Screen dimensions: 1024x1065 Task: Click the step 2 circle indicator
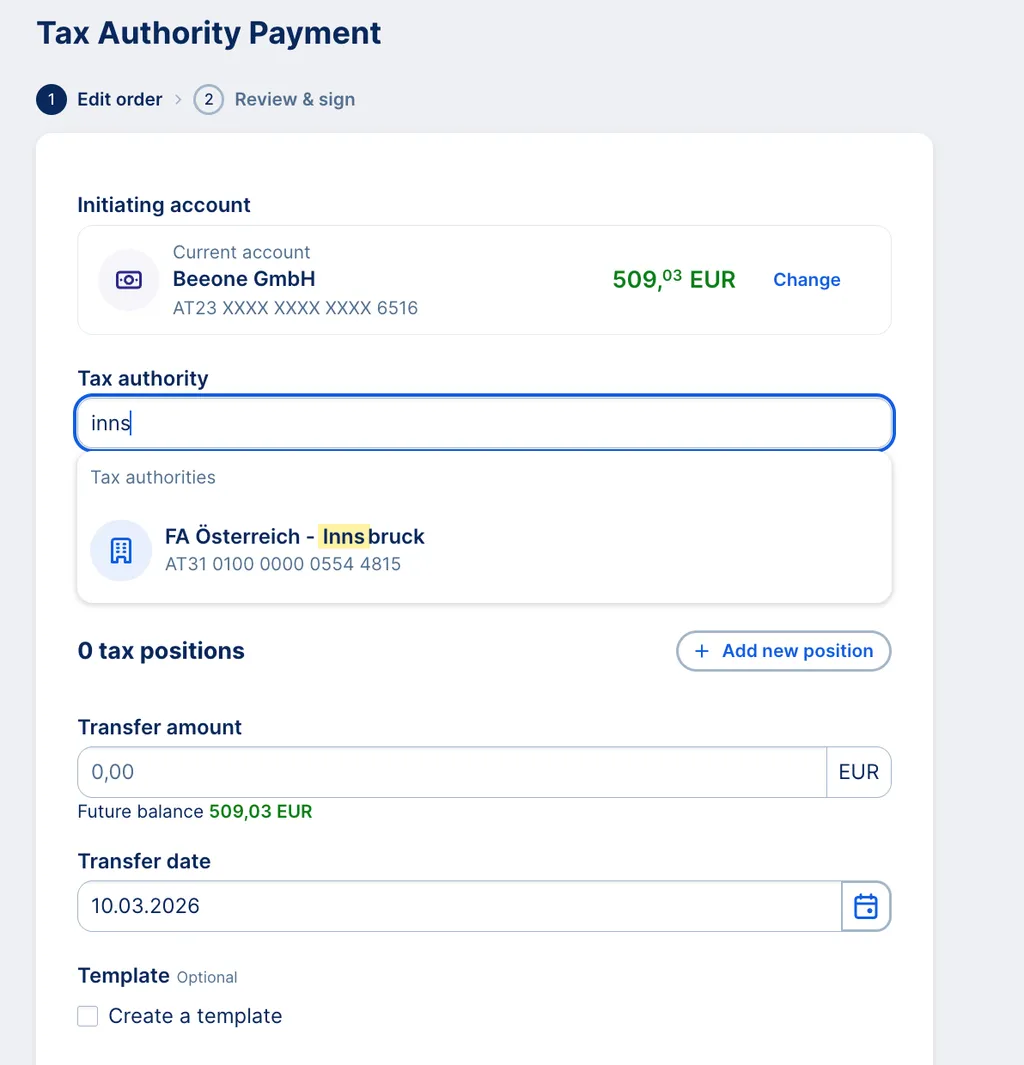[208, 100]
